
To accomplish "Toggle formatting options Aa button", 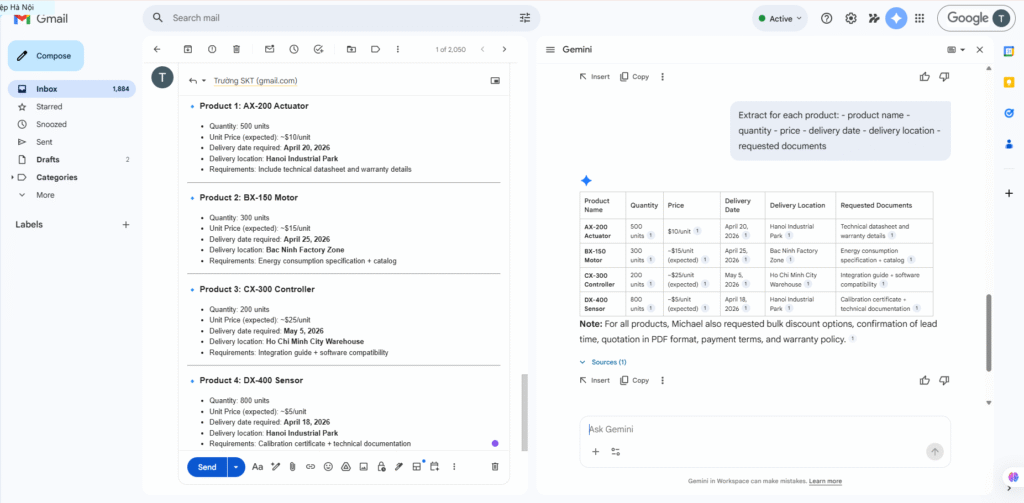I will [x=257, y=467].
